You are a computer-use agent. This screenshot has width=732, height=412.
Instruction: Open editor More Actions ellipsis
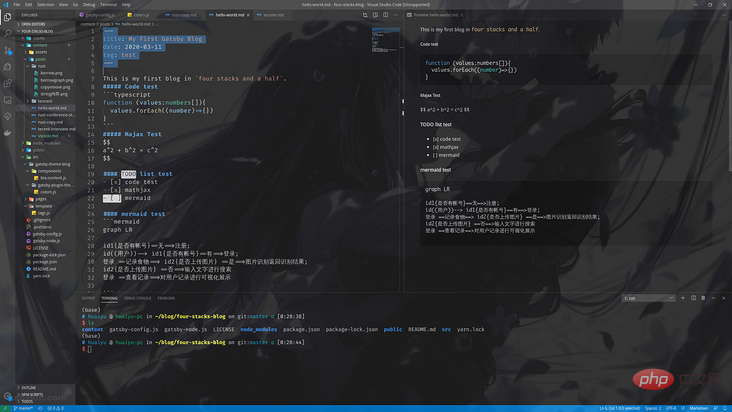[396, 15]
